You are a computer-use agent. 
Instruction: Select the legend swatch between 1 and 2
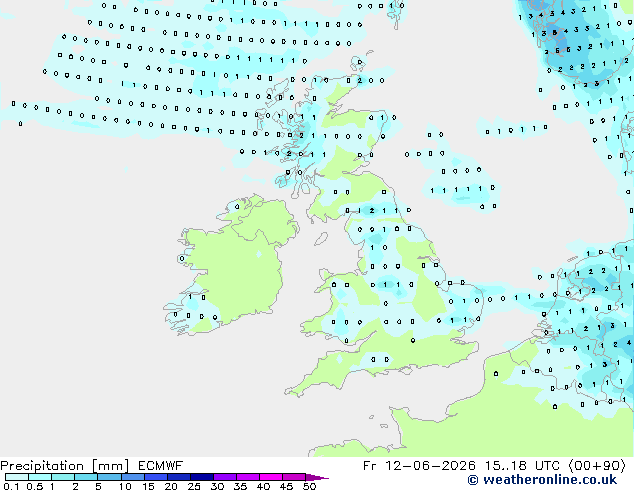point(63,477)
